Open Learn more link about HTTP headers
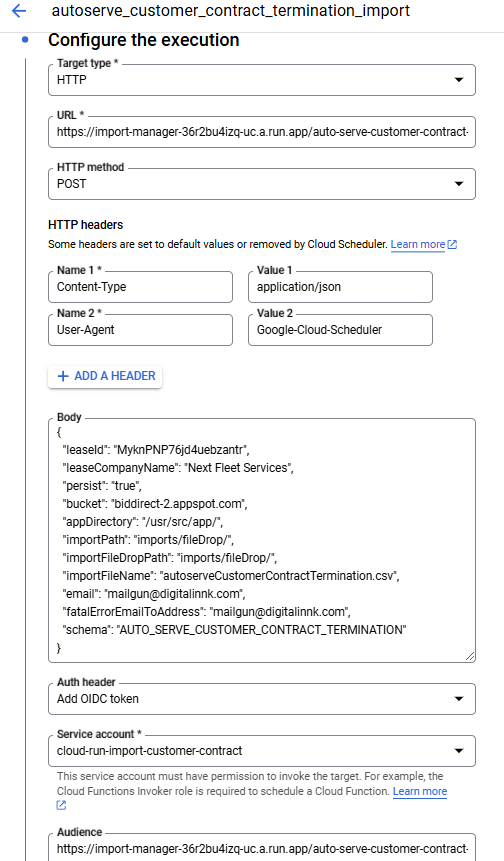504x861 pixels. [x=418, y=244]
